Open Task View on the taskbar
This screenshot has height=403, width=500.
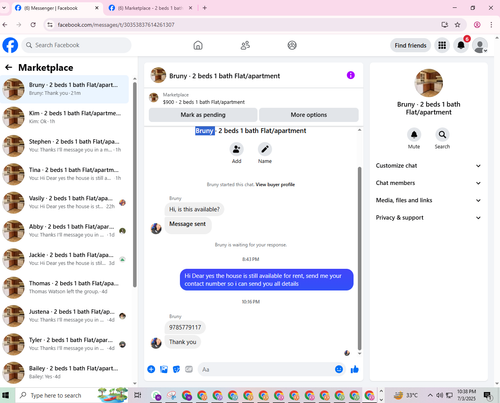138,395
